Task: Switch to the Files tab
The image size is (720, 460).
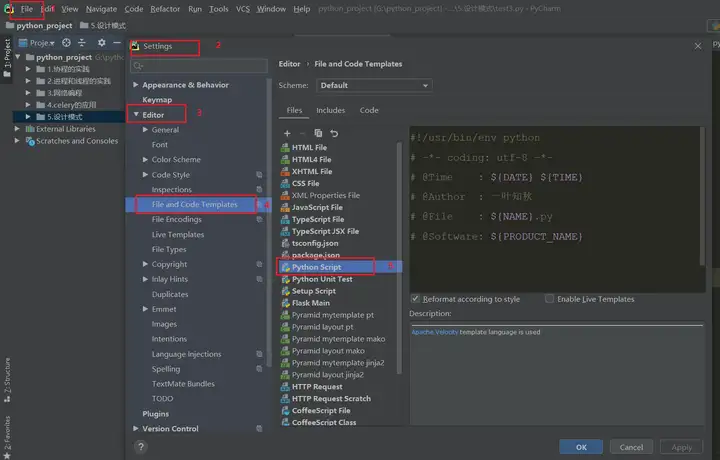Action: 294,110
